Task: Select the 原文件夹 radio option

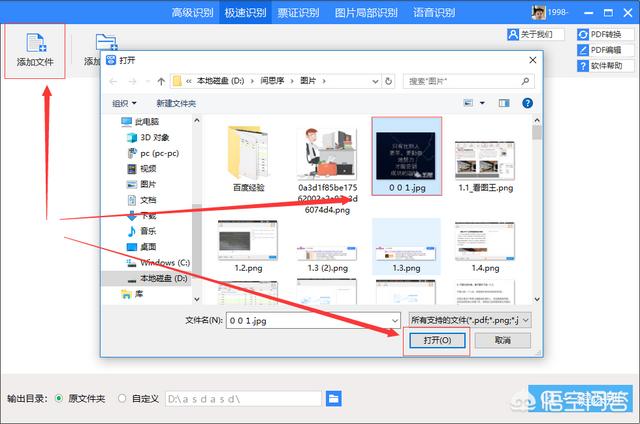Action: pyautogui.click(x=59, y=398)
